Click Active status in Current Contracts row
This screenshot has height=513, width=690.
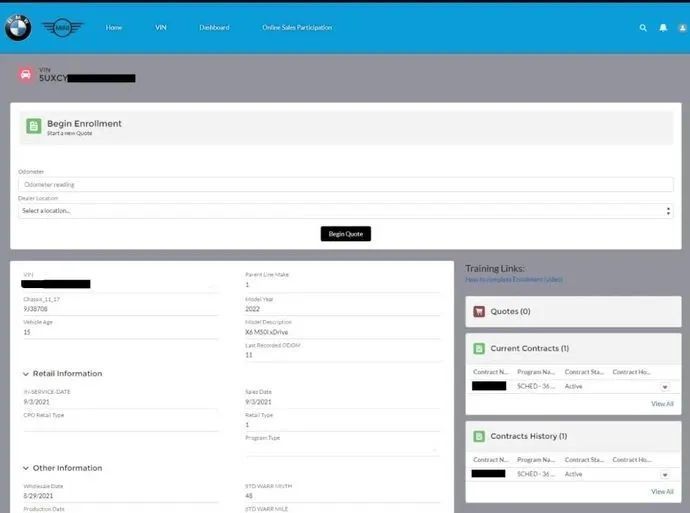[573, 386]
